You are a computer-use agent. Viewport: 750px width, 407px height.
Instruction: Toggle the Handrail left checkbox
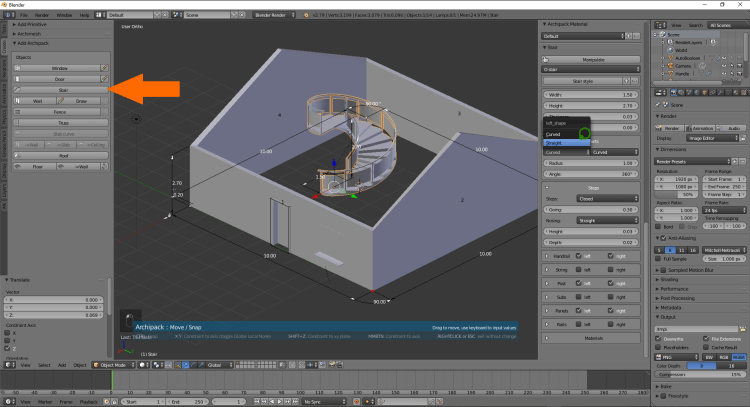[578, 258]
